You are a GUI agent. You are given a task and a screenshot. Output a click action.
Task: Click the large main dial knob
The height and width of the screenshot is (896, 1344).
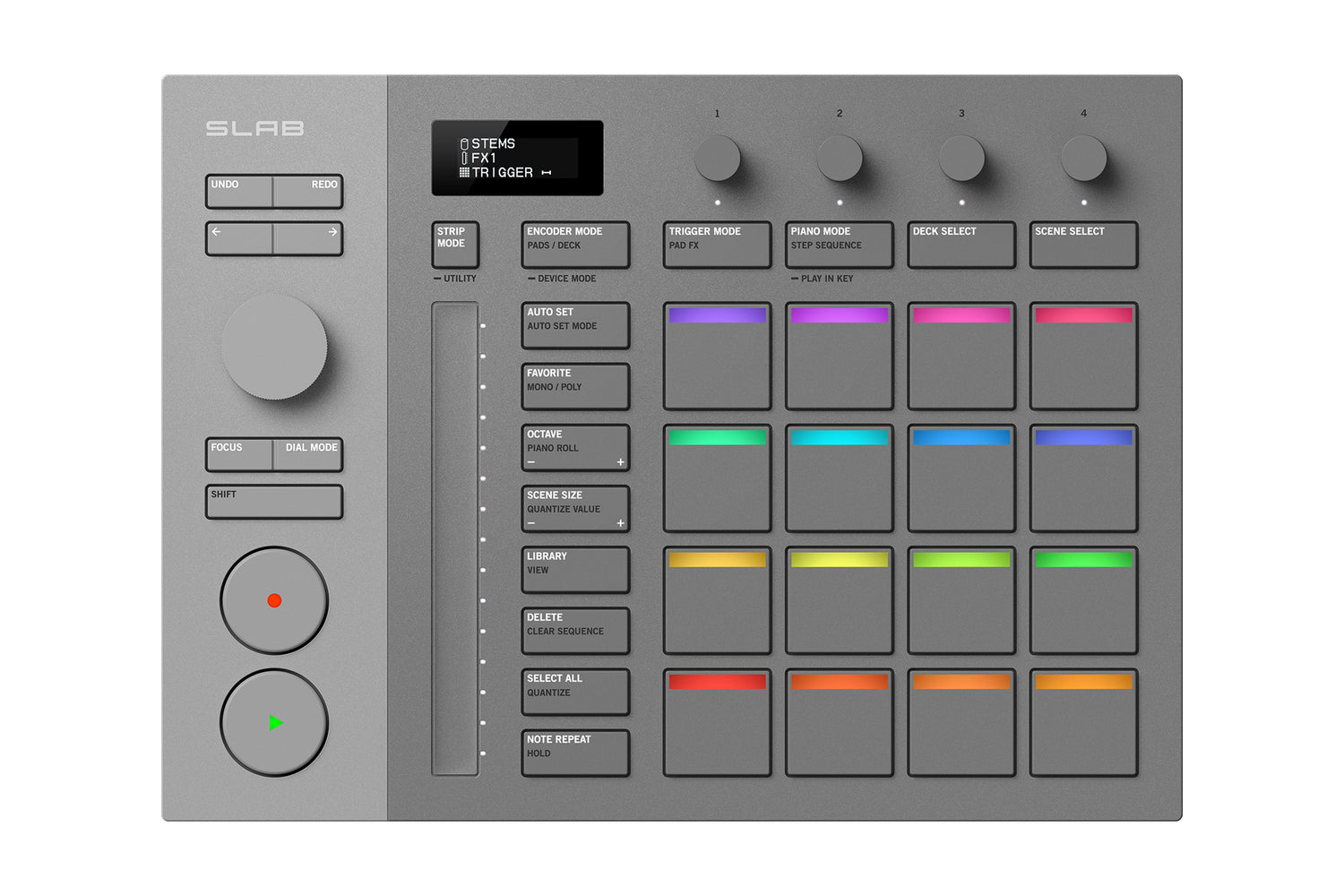tap(274, 348)
